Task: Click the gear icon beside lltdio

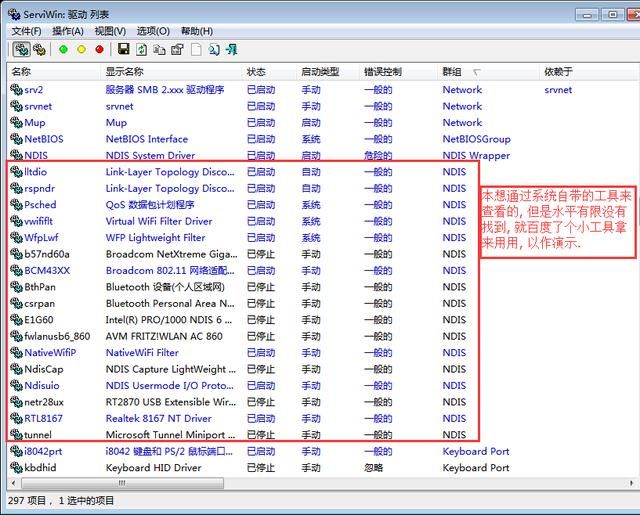Action: click(x=16, y=172)
